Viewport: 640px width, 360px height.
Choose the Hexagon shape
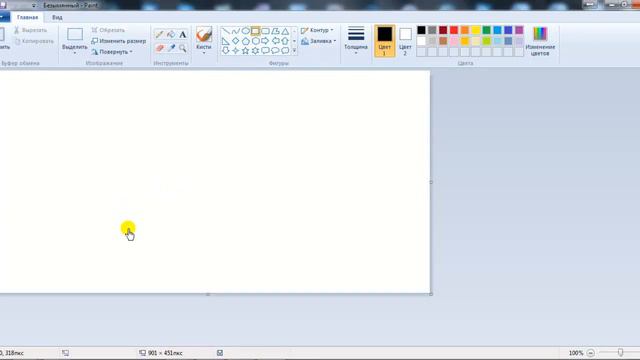coord(255,41)
